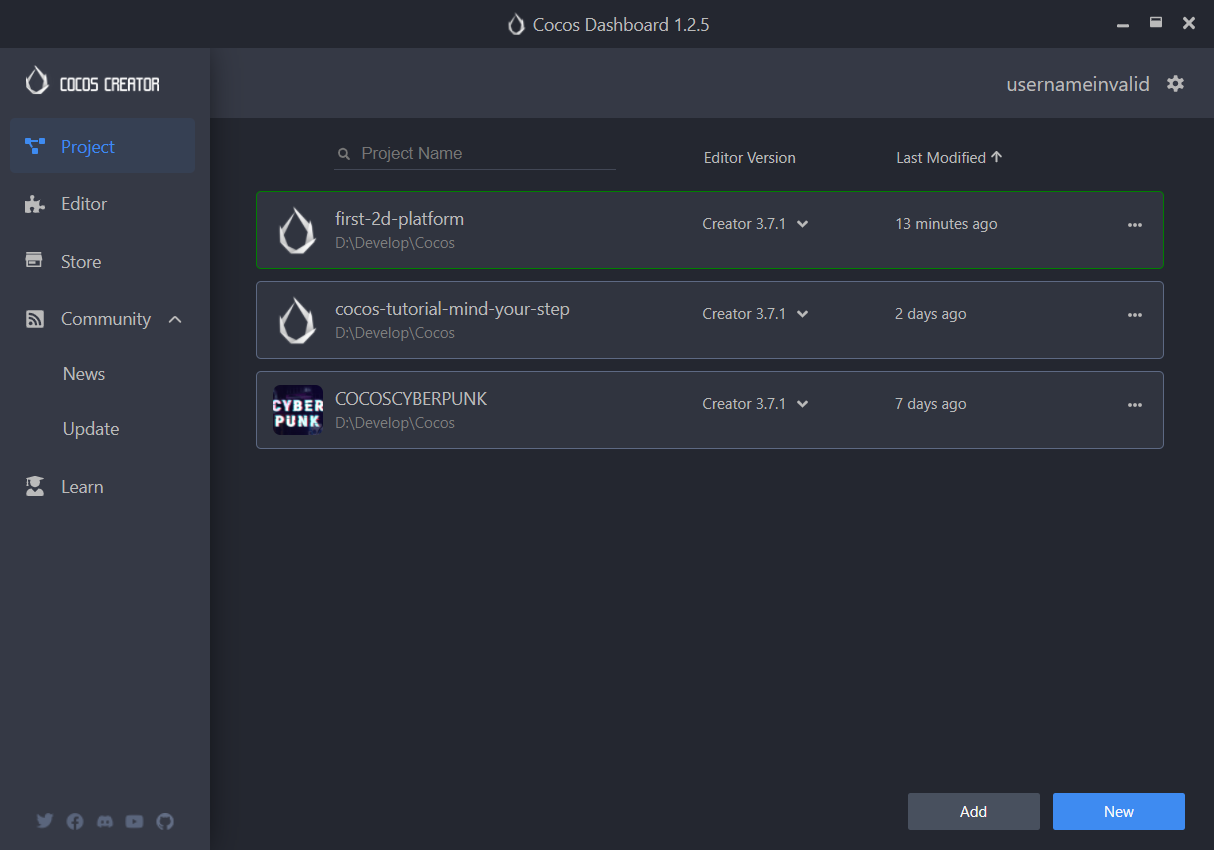Switch to the Editor section in the sidebar
The image size is (1214, 850).
pyautogui.click(x=84, y=204)
